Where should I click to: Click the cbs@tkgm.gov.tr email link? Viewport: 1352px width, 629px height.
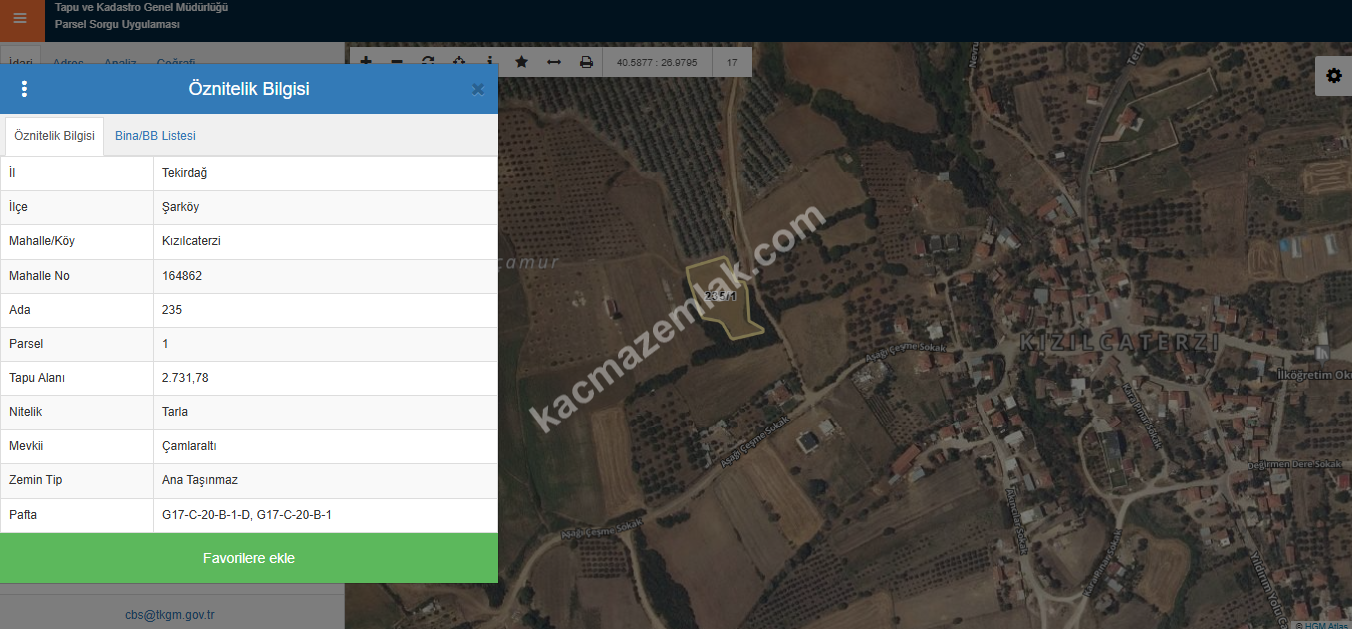[x=170, y=615]
